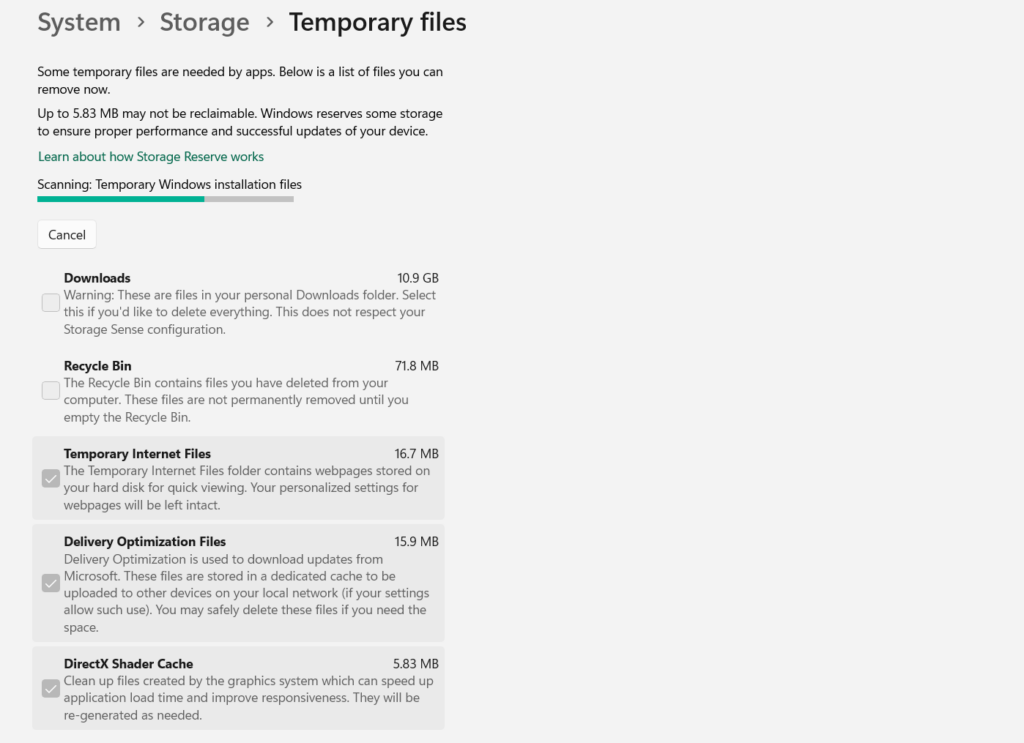Image resolution: width=1024 pixels, height=743 pixels.
Task: Toggle the Delivery Optimization Files checkbox
Action: click(51, 583)
